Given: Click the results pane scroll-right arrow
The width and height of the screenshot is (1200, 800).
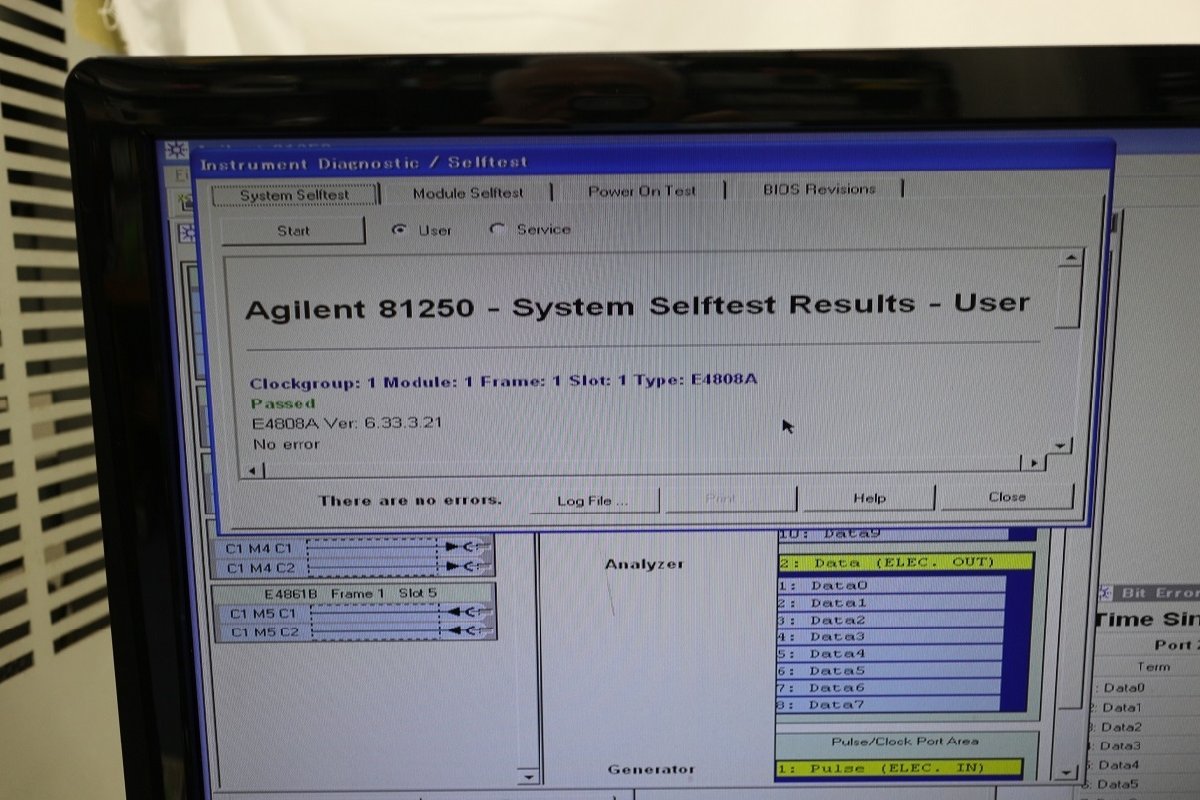Looking at the screenshot, I should click(x=1033, y=463).
